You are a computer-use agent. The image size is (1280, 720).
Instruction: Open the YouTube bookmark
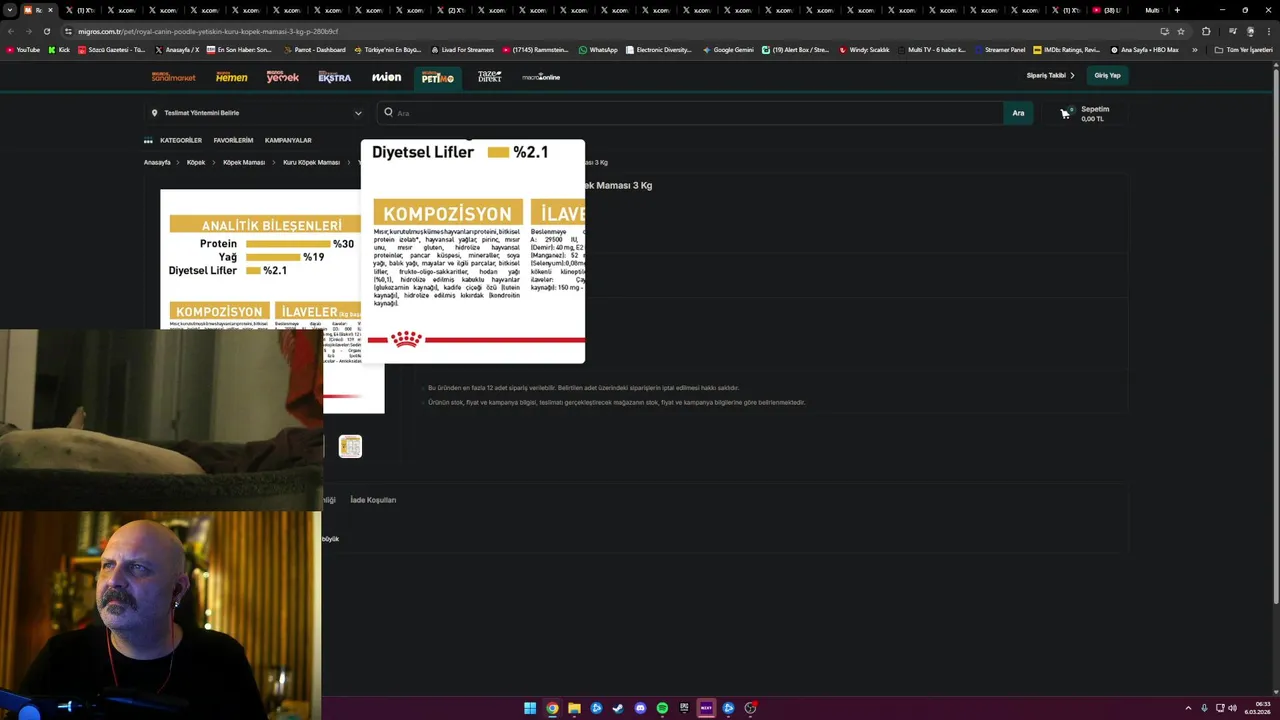coord(23,50)
